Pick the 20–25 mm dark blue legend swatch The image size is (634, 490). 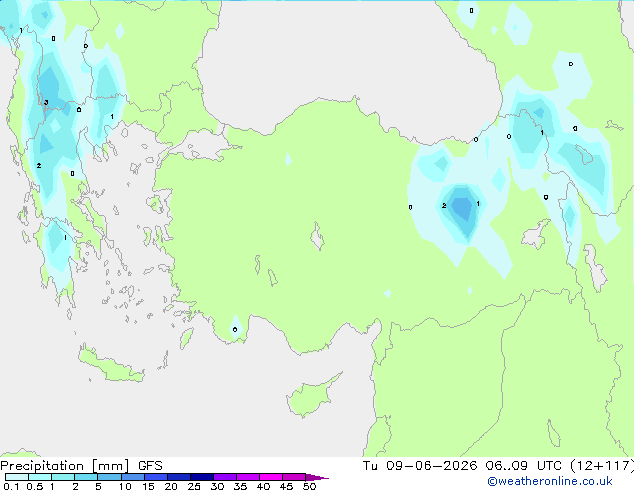tap(178, 477)
